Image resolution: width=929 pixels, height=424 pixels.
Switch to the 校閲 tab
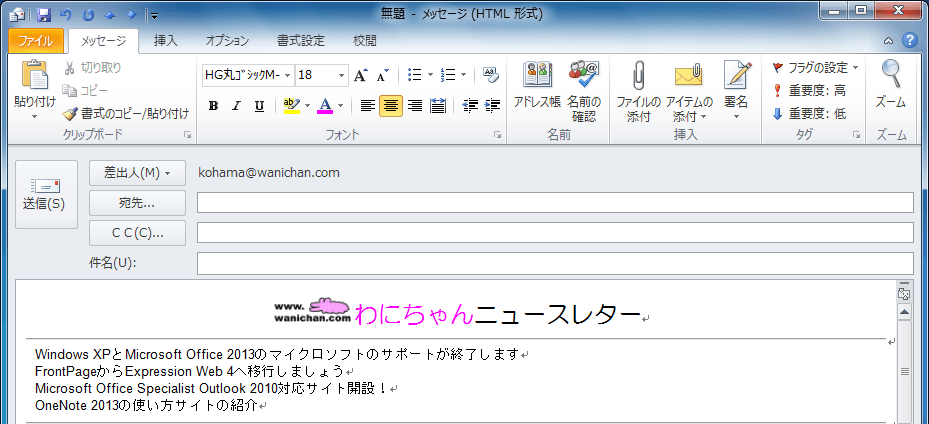point(364,41)
